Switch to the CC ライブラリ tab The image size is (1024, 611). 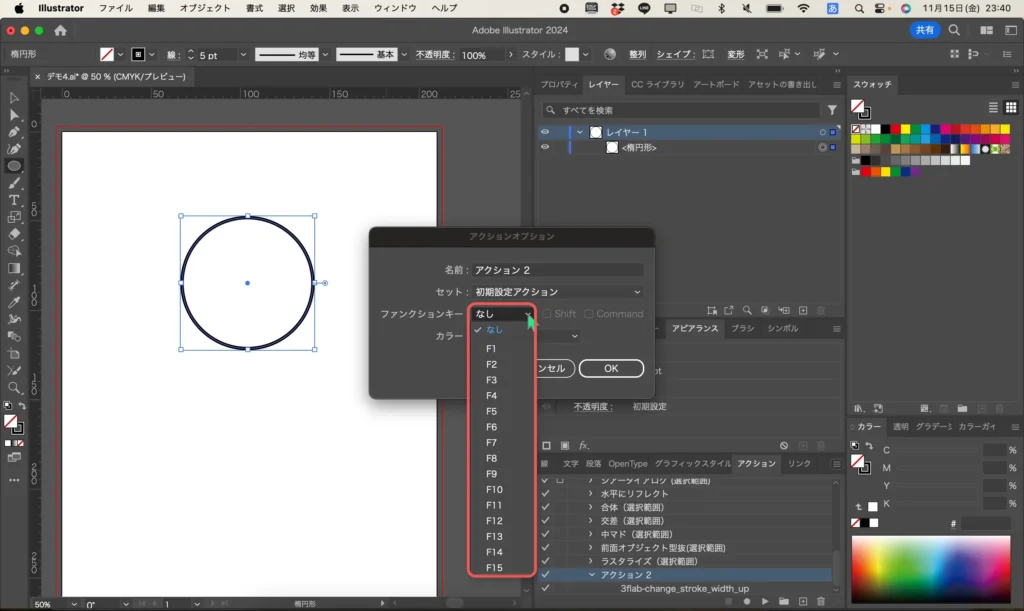(x=657, y=85)
